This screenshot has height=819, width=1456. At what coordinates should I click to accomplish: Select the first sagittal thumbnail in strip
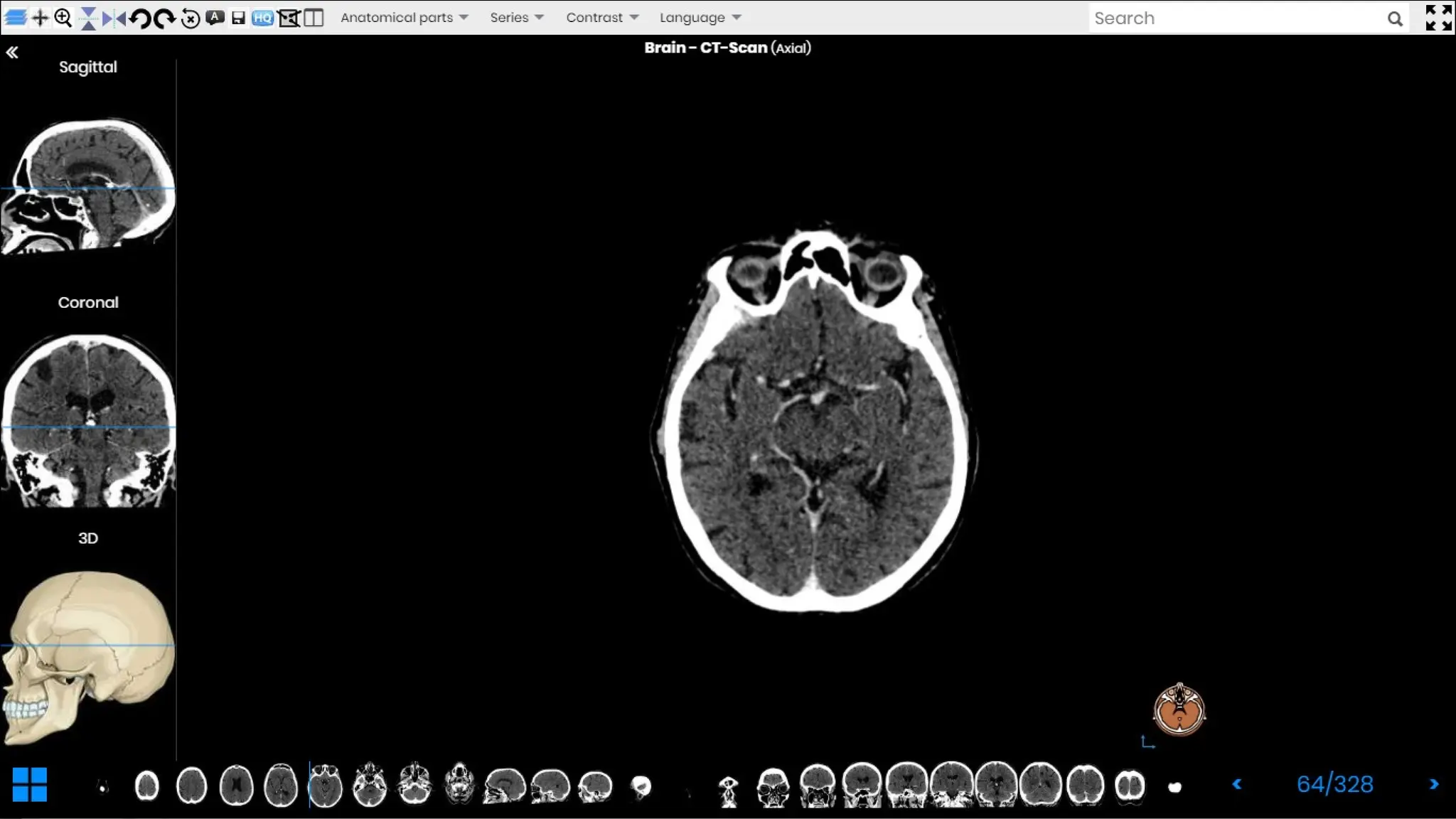coord(505,786)
